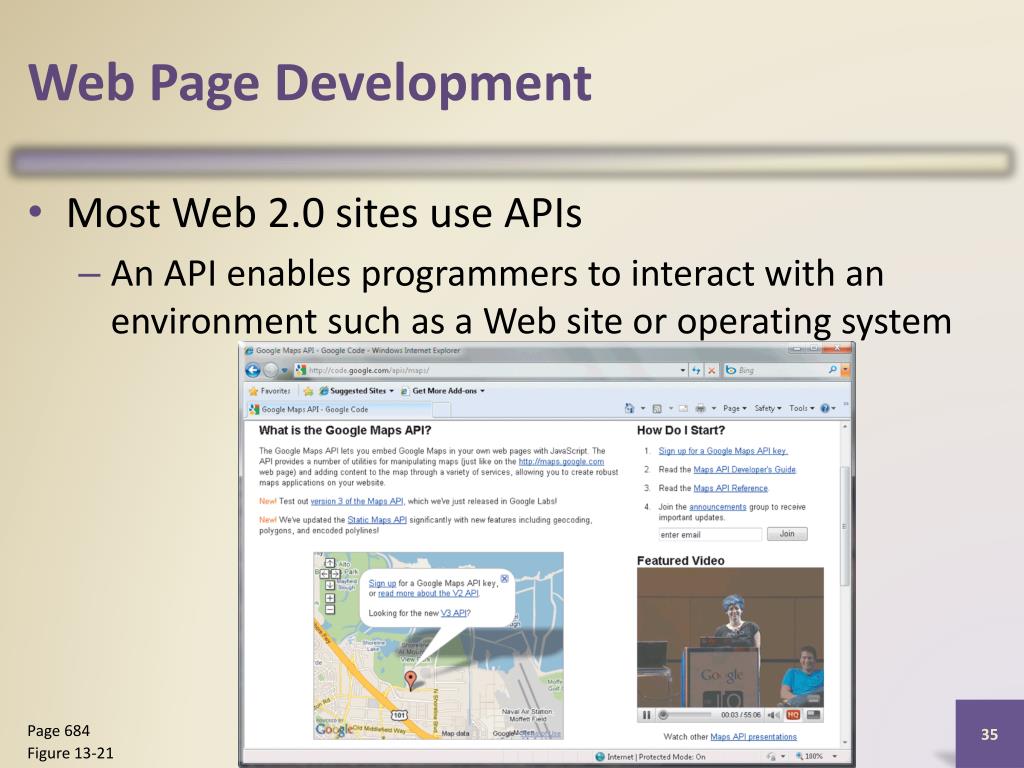Click the Print icon in command bar
The width and height of the screenshot is (1024, 768).
pyautogui.click(x=701, y=409)
